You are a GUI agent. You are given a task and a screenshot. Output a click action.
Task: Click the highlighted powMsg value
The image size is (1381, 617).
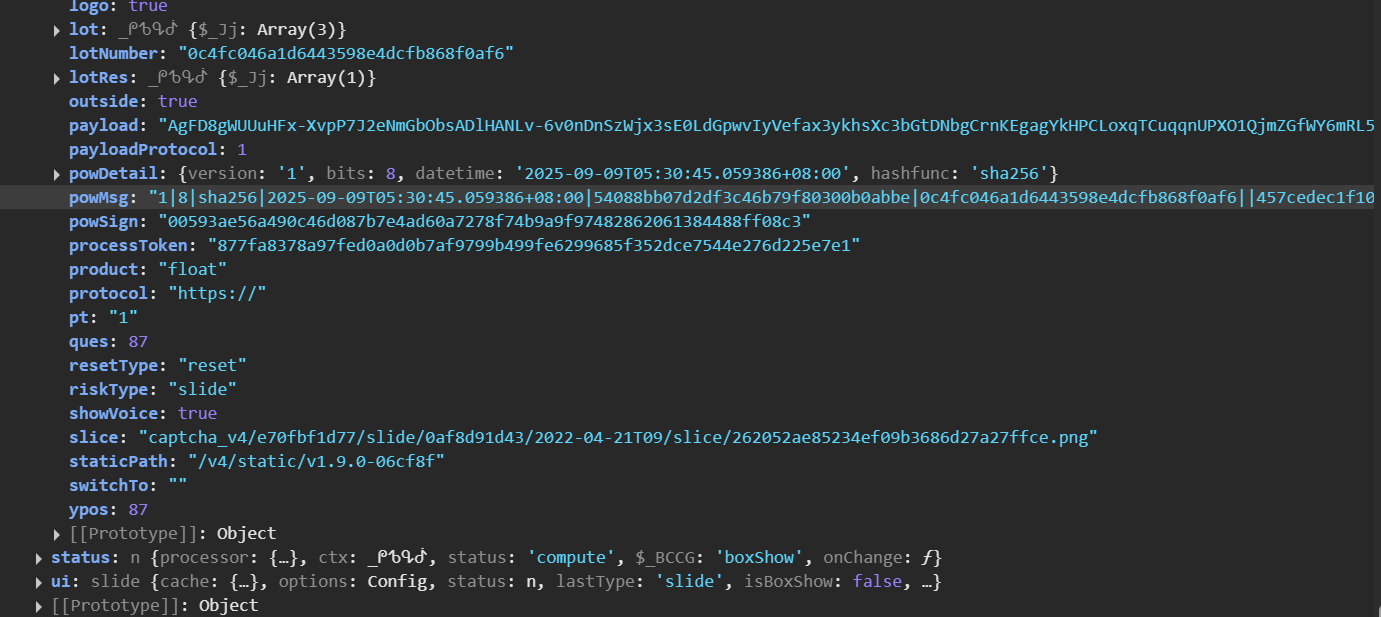pos(760,197)
